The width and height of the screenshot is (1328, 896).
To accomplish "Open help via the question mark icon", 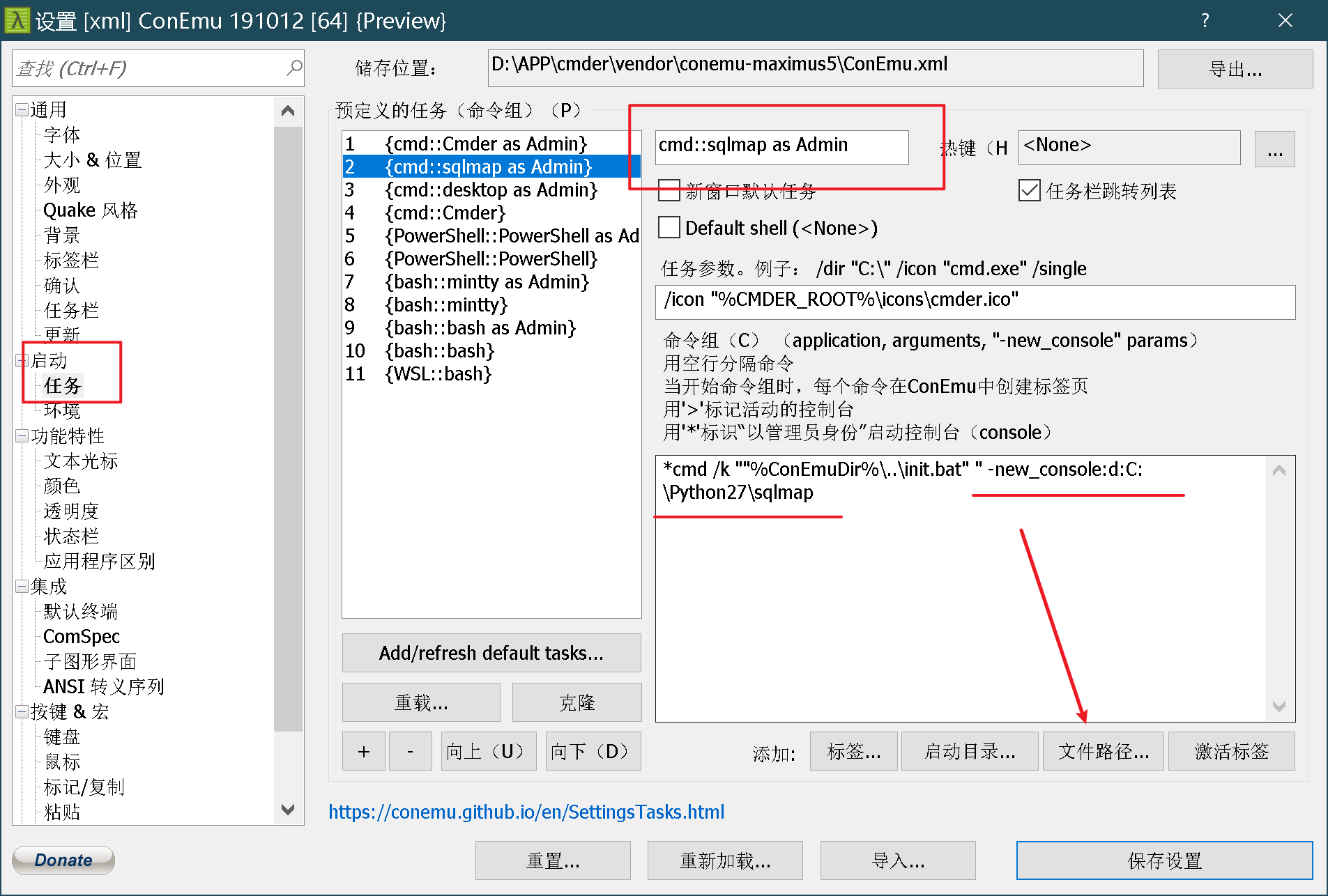I will coord(1205,20).
